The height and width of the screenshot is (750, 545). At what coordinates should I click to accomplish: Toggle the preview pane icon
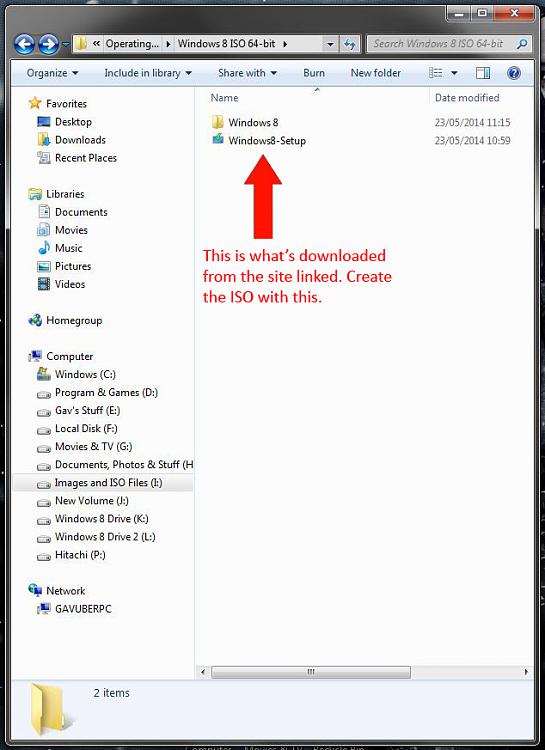coord(483,73)
